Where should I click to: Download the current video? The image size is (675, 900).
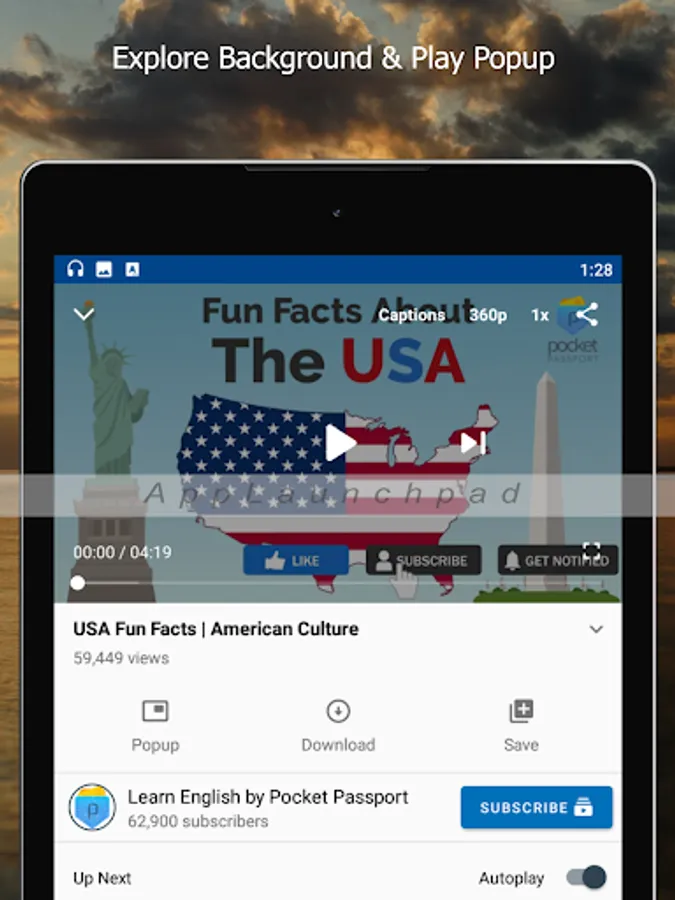pos(338,726)
